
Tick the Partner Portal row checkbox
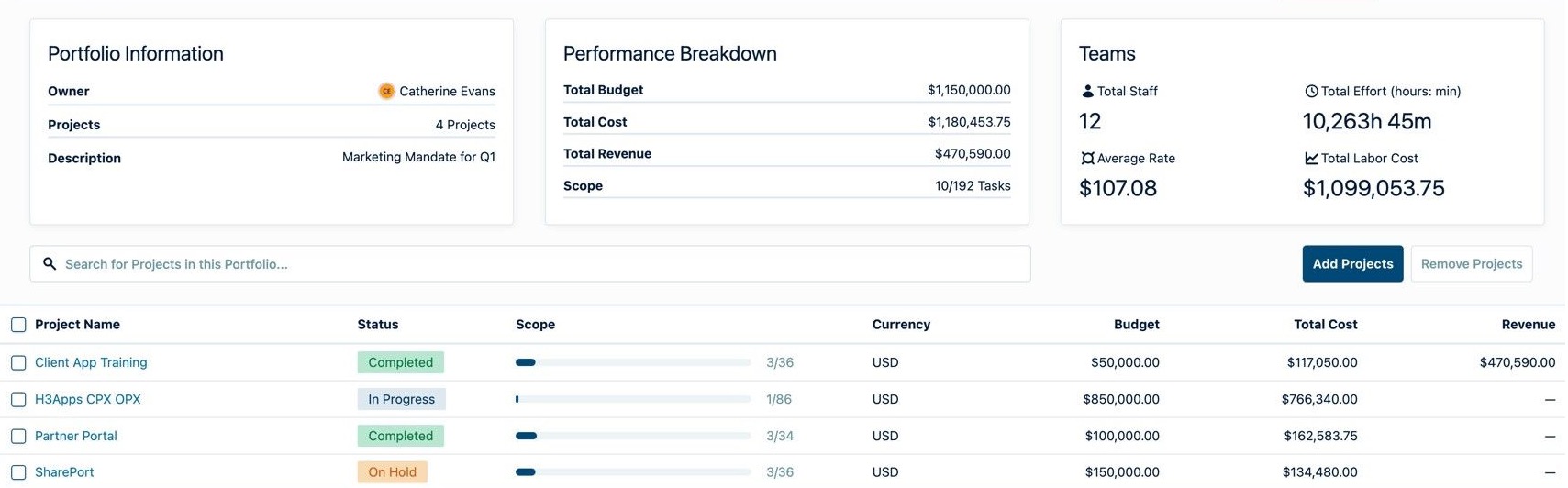pos(18,437)
